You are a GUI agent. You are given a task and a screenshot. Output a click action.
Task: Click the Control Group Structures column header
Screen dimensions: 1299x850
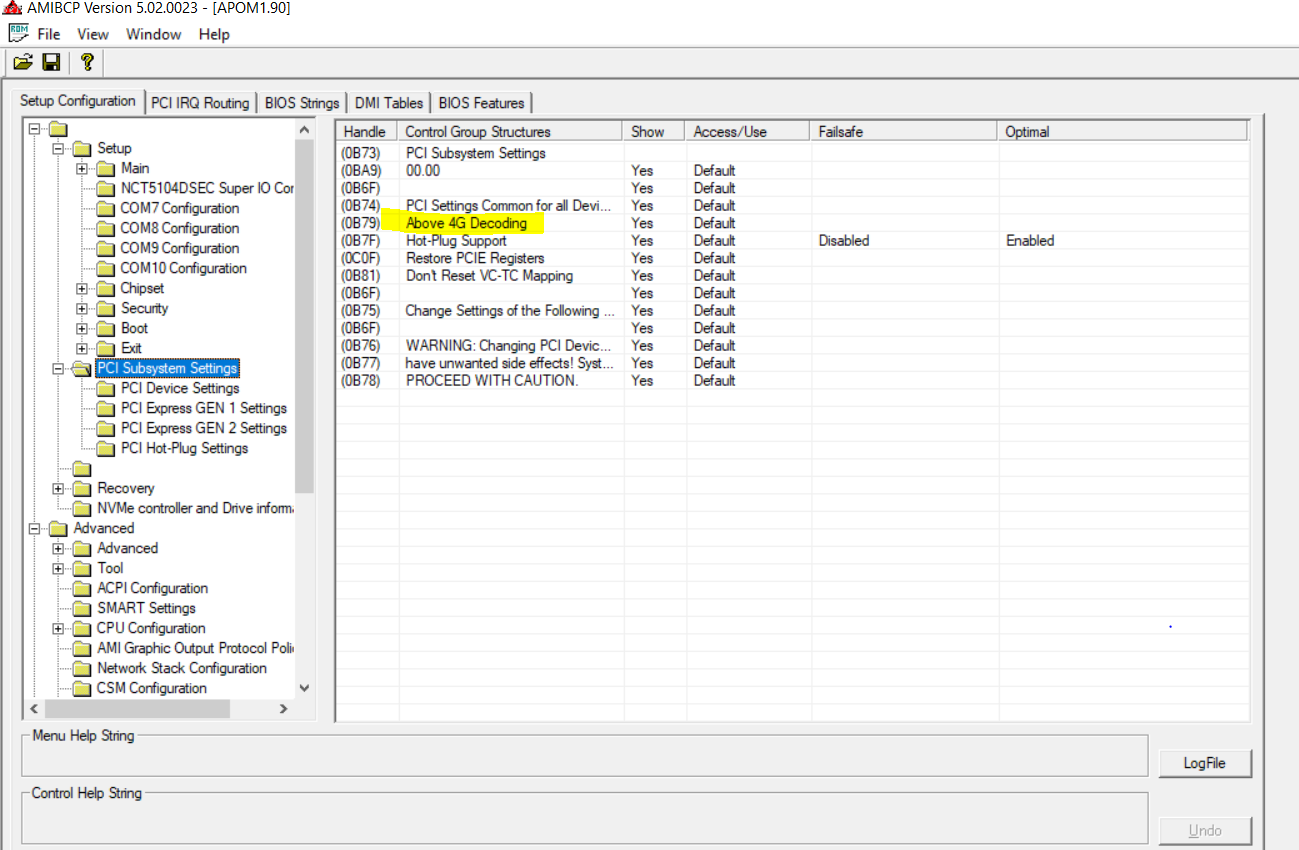[x=510, y=131]
